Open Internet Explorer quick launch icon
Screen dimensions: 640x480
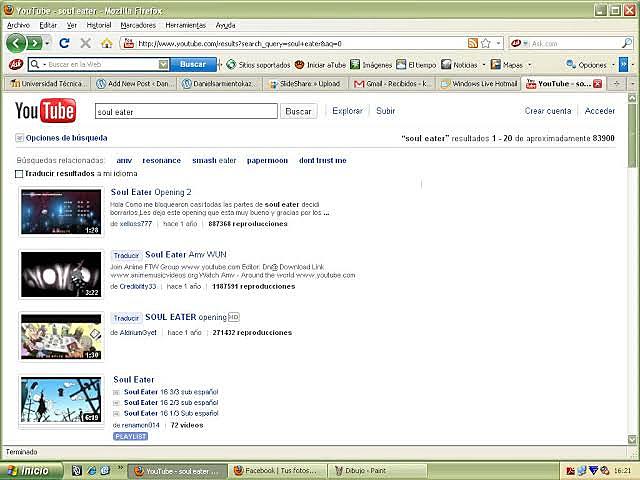point(91,471)
